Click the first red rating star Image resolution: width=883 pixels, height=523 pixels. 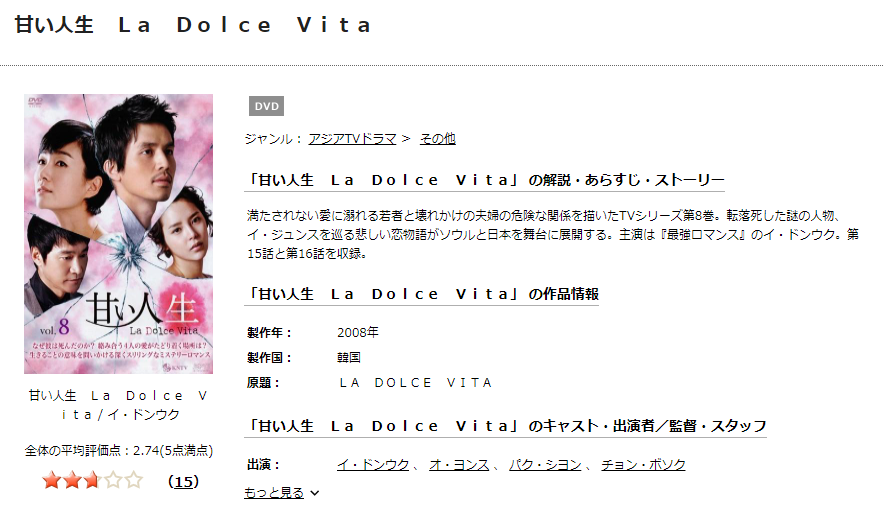pos(52,481)
